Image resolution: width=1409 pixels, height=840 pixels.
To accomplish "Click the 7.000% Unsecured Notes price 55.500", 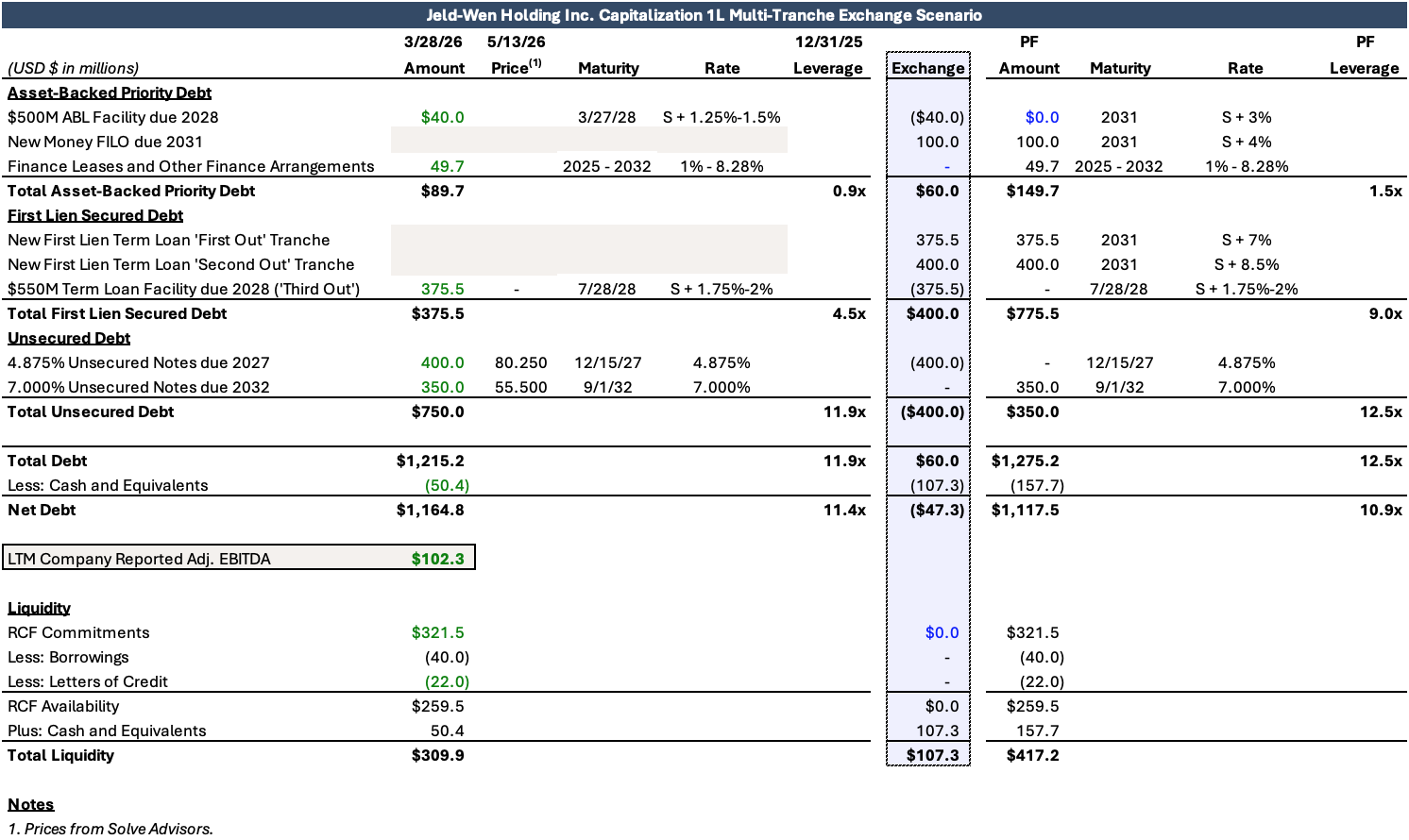I will (x=520, y=387).
